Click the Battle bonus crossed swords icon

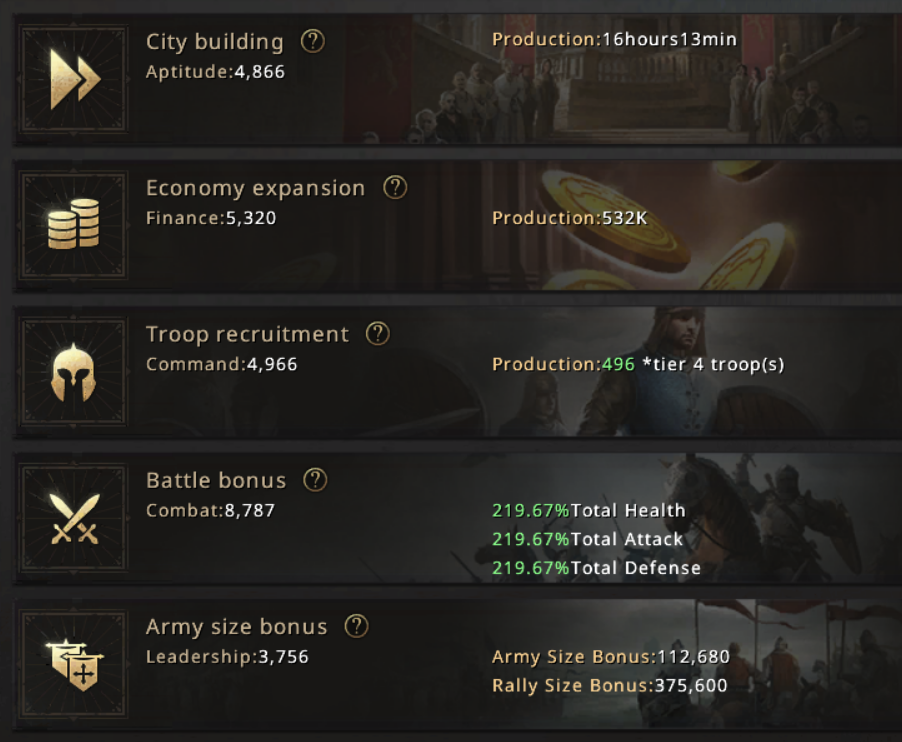click(74, 518)
